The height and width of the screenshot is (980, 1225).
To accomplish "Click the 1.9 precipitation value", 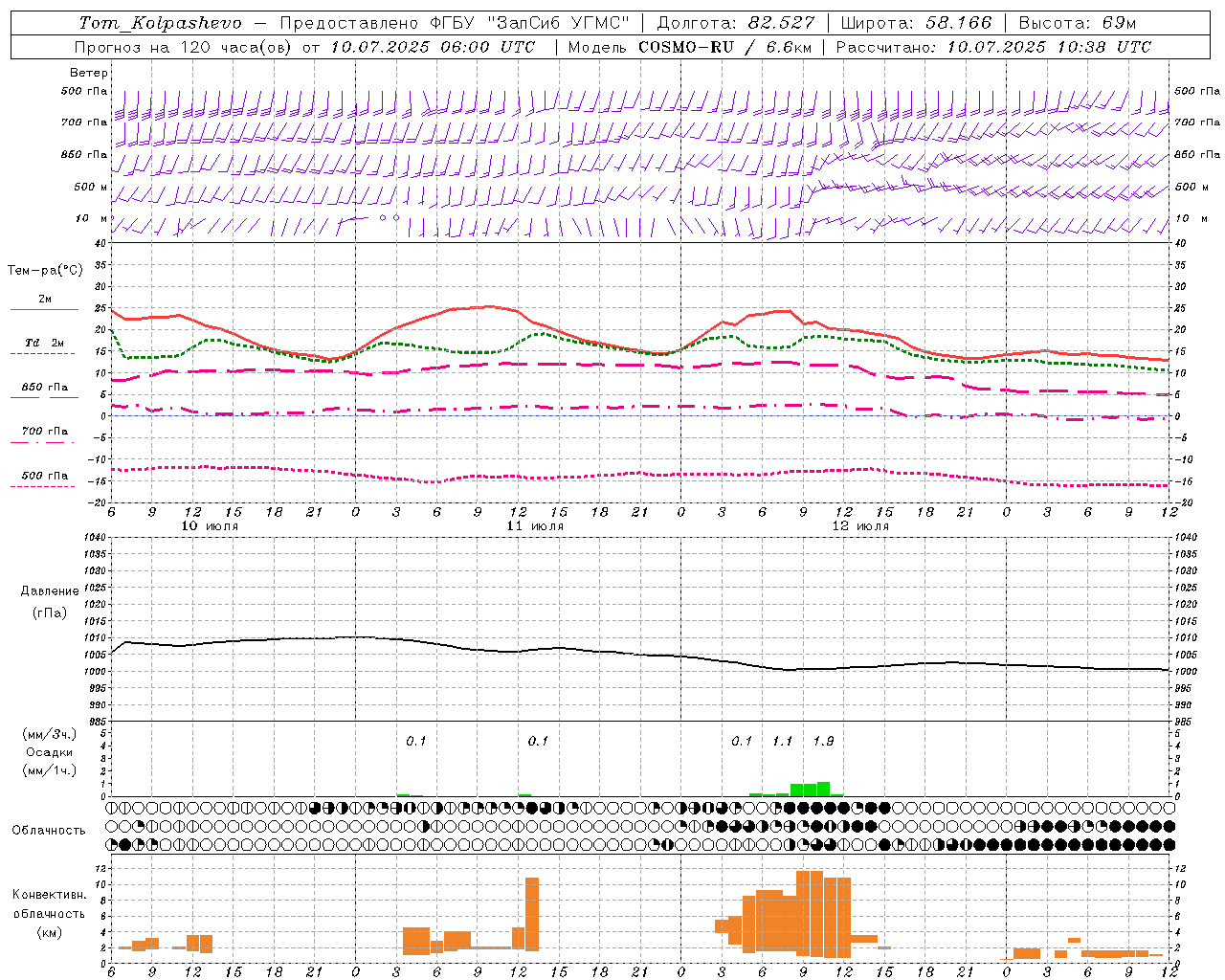I will pyautogui.click(x=823, y=741).
